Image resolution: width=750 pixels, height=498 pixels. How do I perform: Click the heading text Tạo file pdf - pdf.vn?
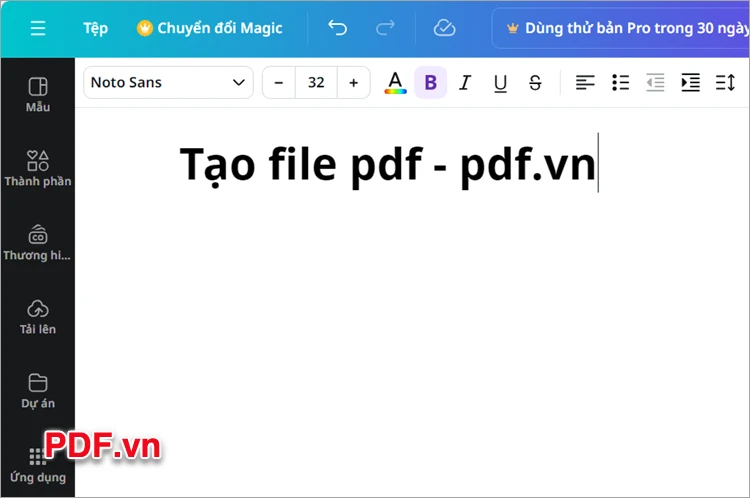click(x=388, y=165)
